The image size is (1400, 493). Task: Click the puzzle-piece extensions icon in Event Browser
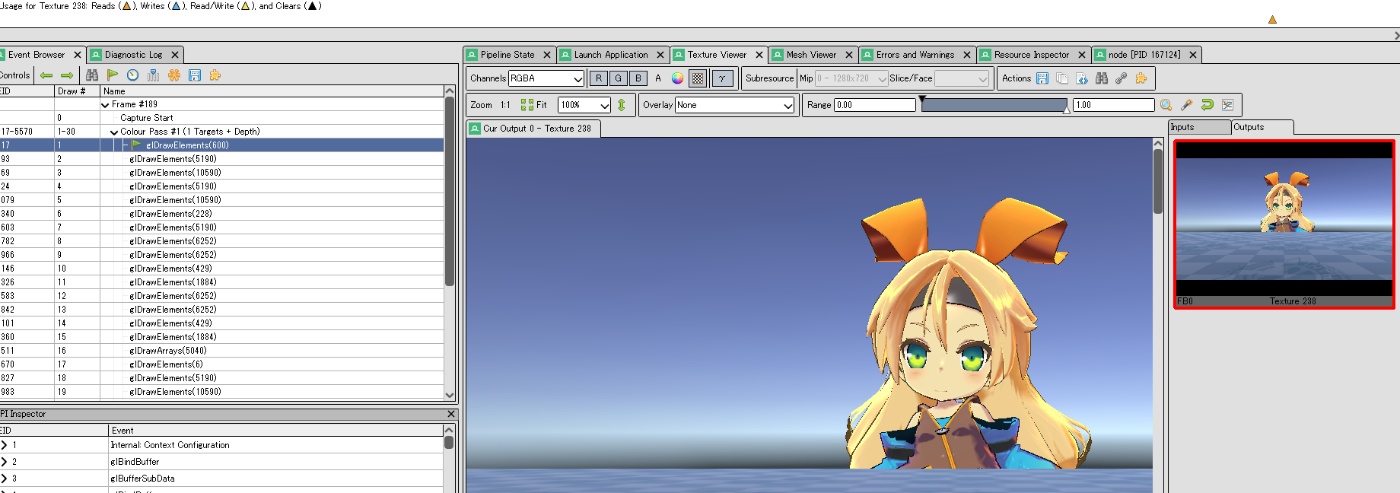coord(215,75)
